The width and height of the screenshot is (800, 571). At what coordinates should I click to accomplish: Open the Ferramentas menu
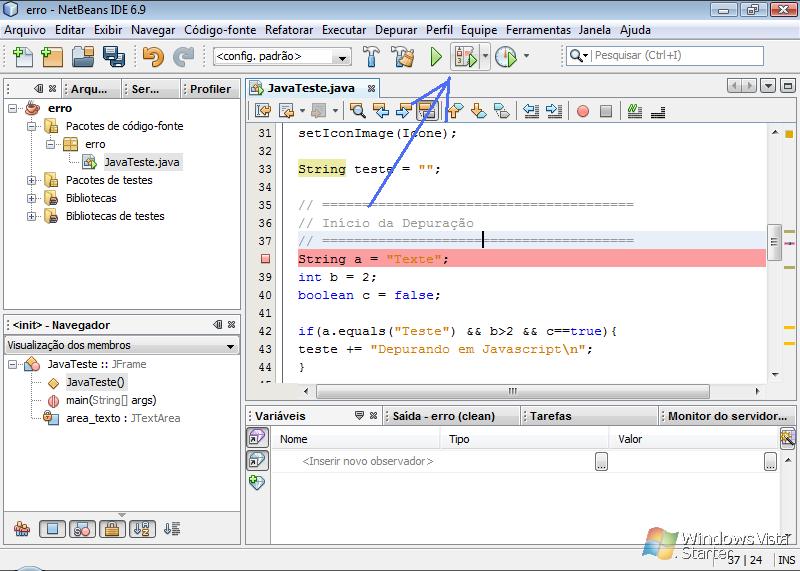coord(538,30)
